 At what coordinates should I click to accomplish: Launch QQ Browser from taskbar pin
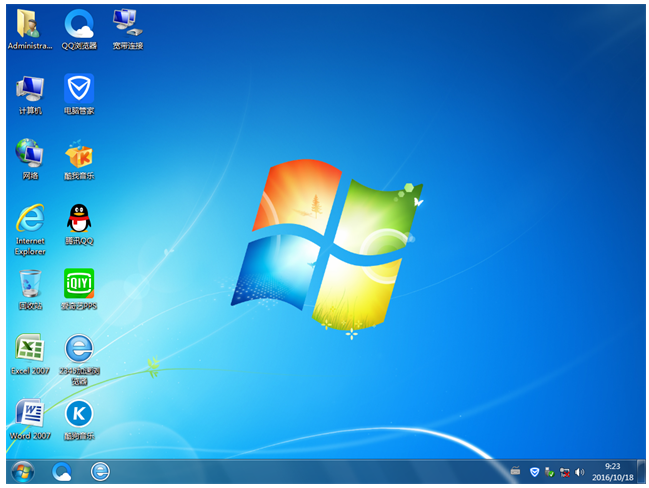tap(62, 470)
